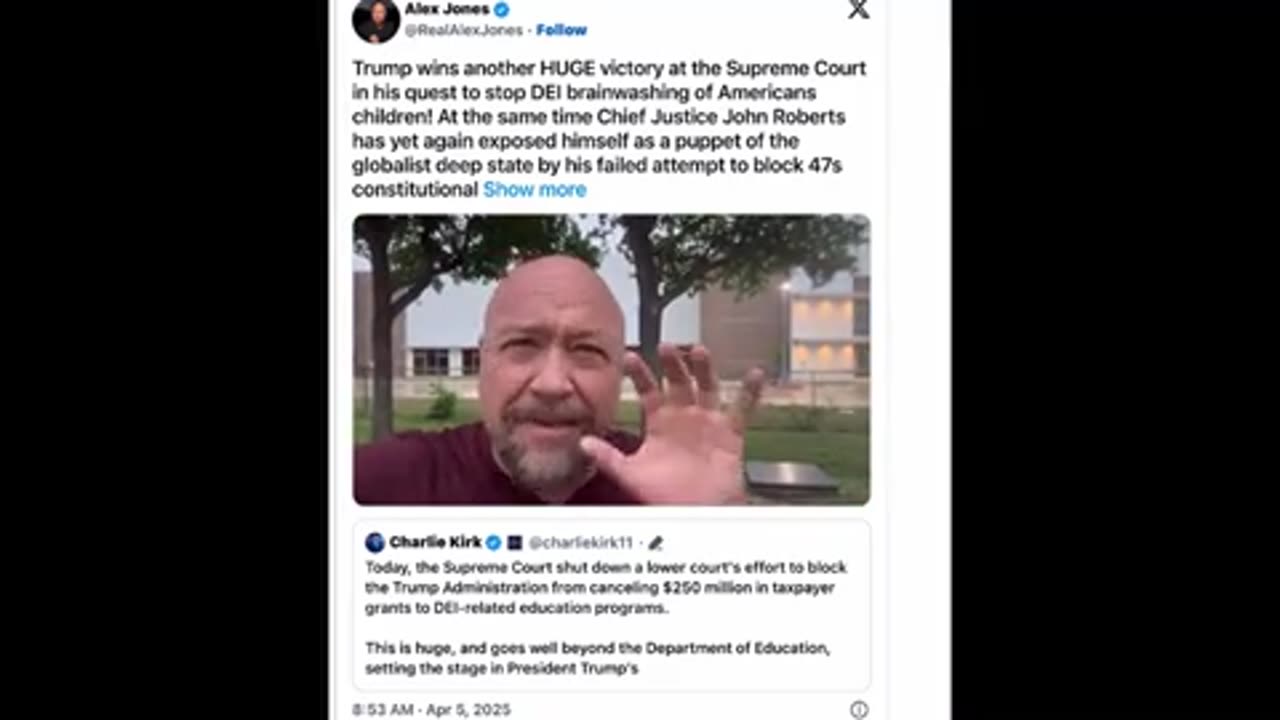Open the @charliekirk11 handle link

tap(581, 543)
